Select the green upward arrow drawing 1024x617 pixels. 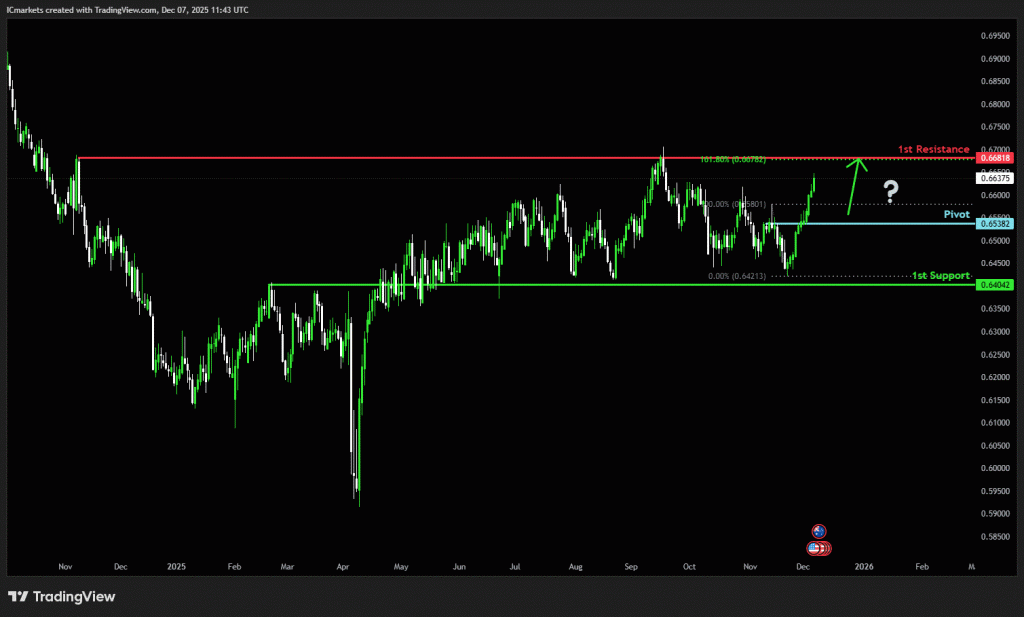click(x=853, y=186)
